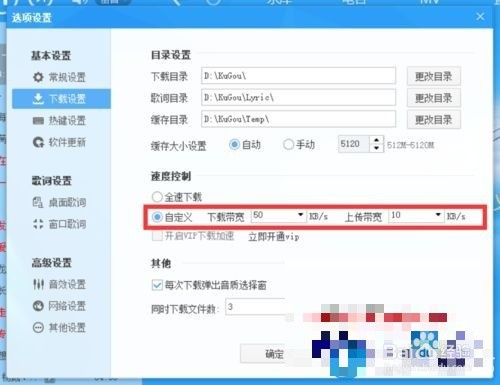Click 更改目录 for 缓存目录
The image size is (500, 385).
(434, 119)
